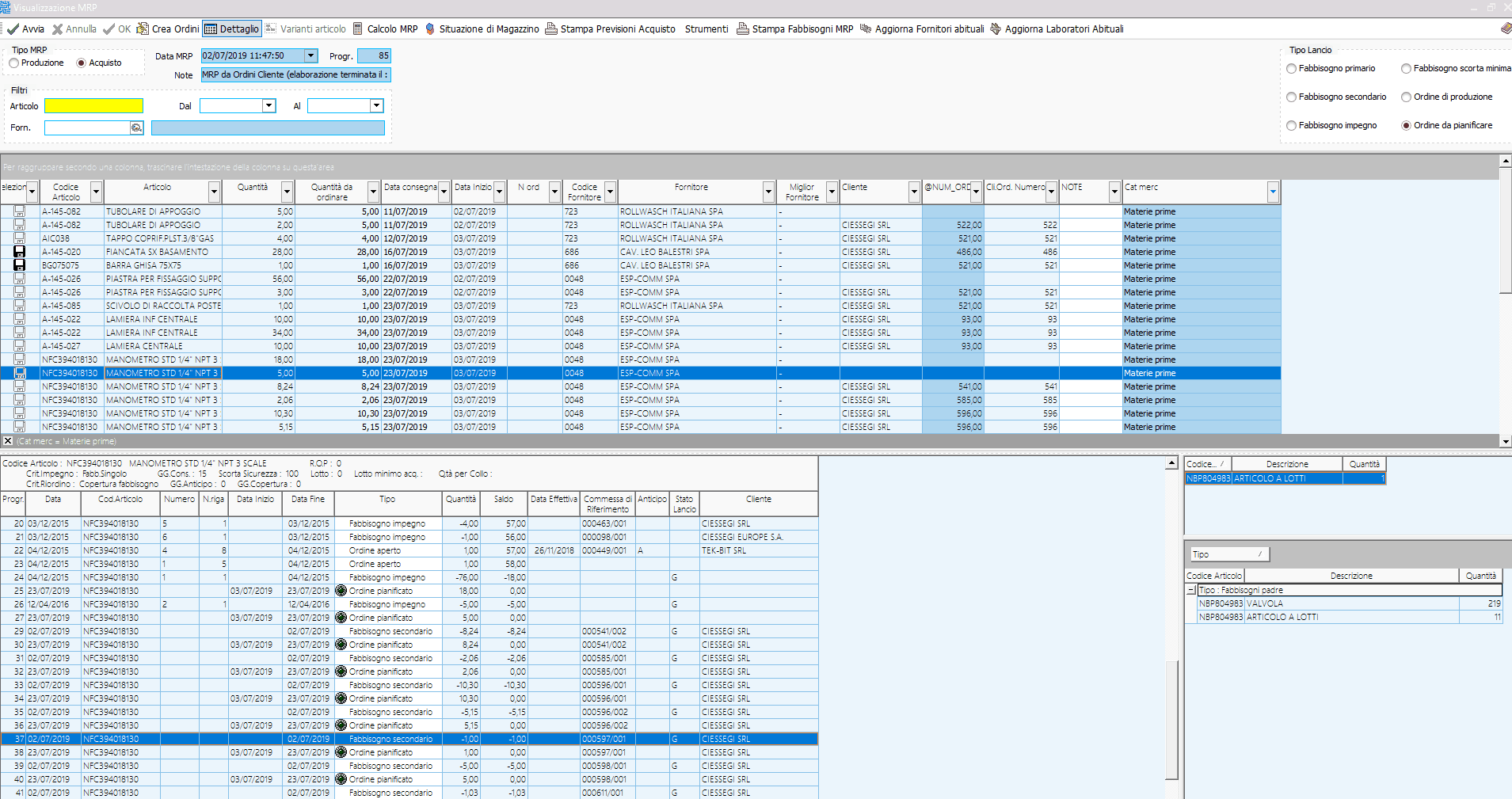Click the app icon in title bar
1512x799 pixels.
(x=6, y=7)
